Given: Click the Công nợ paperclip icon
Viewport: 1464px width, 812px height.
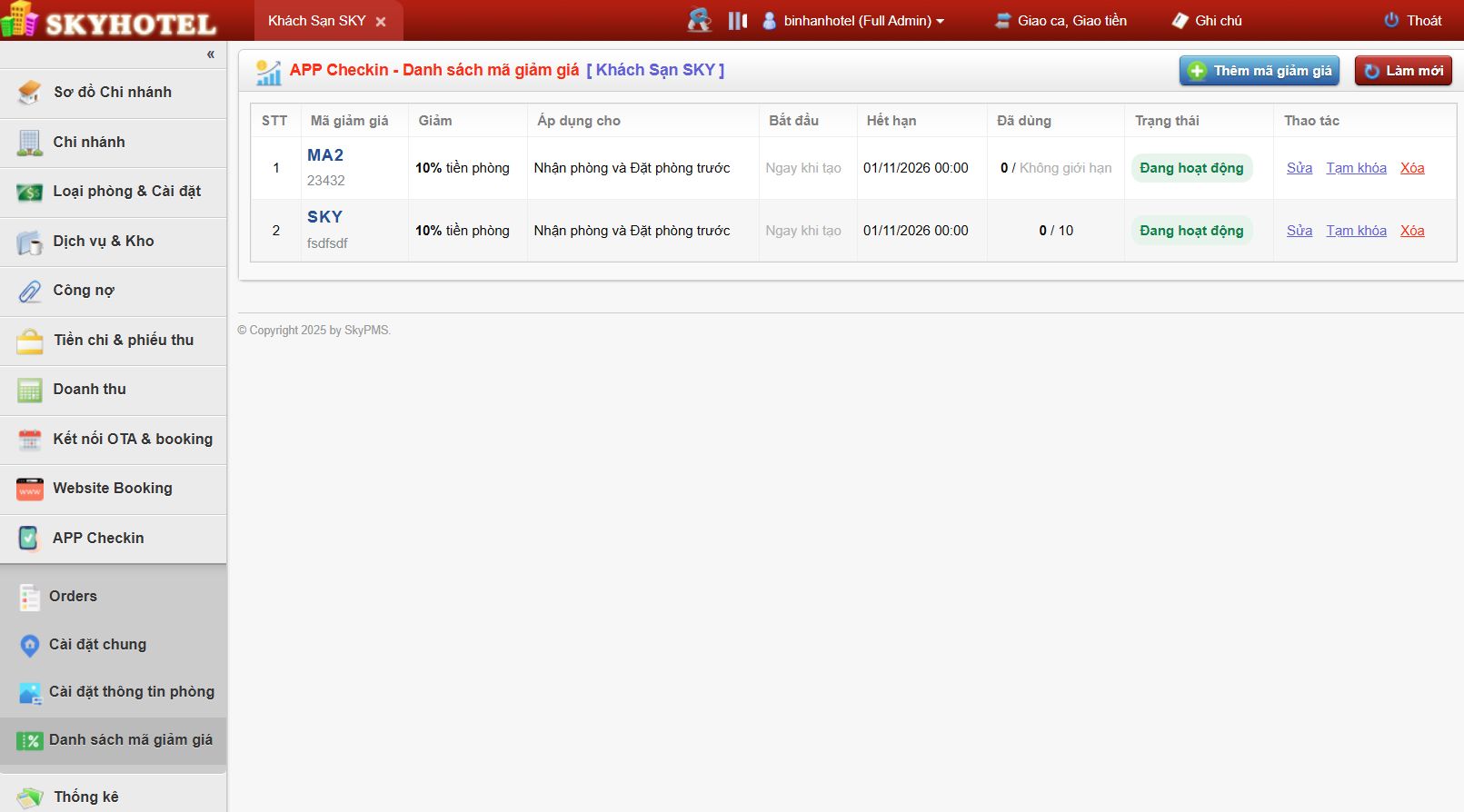Looking at the screenshot, I should coord(29,291).
